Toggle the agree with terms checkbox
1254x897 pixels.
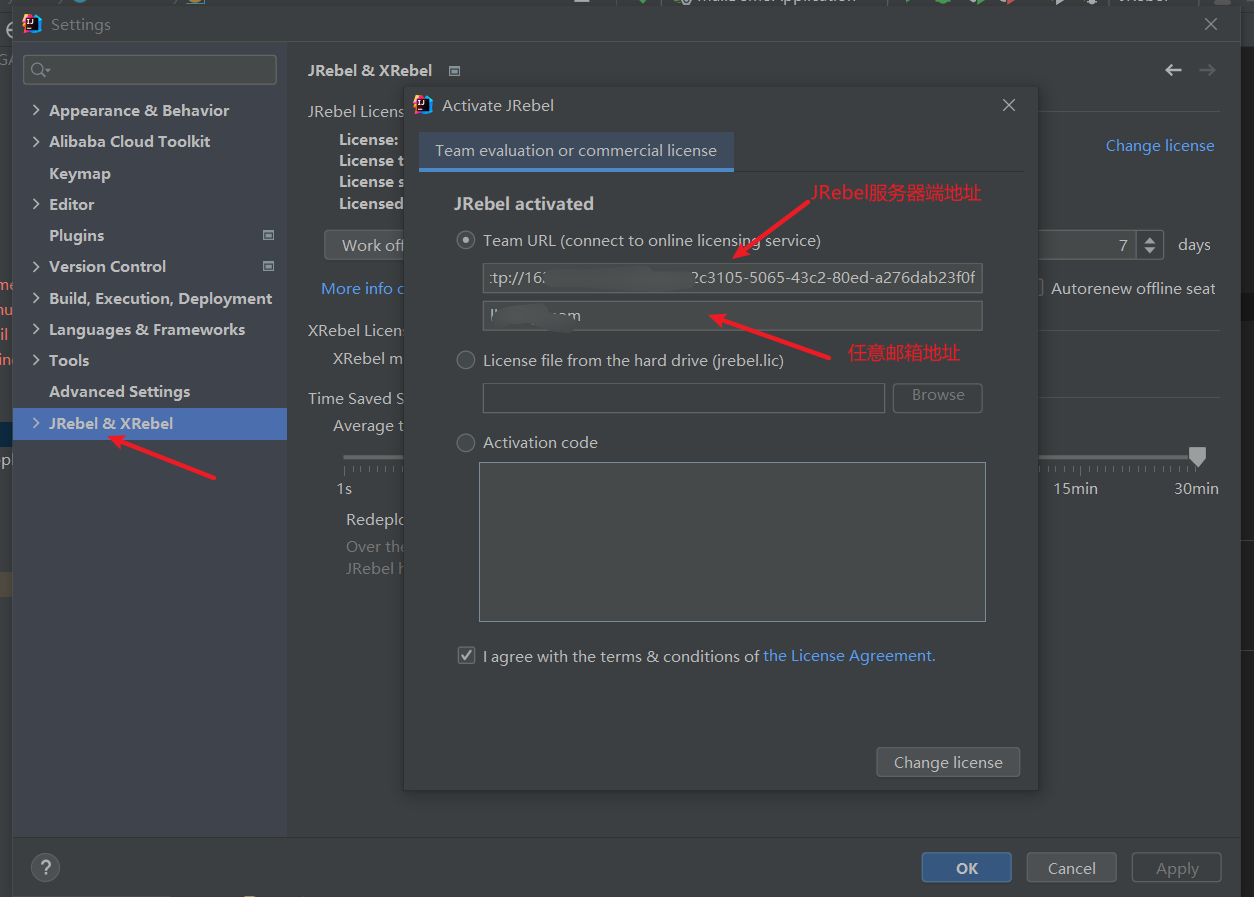tap(466, 656)
